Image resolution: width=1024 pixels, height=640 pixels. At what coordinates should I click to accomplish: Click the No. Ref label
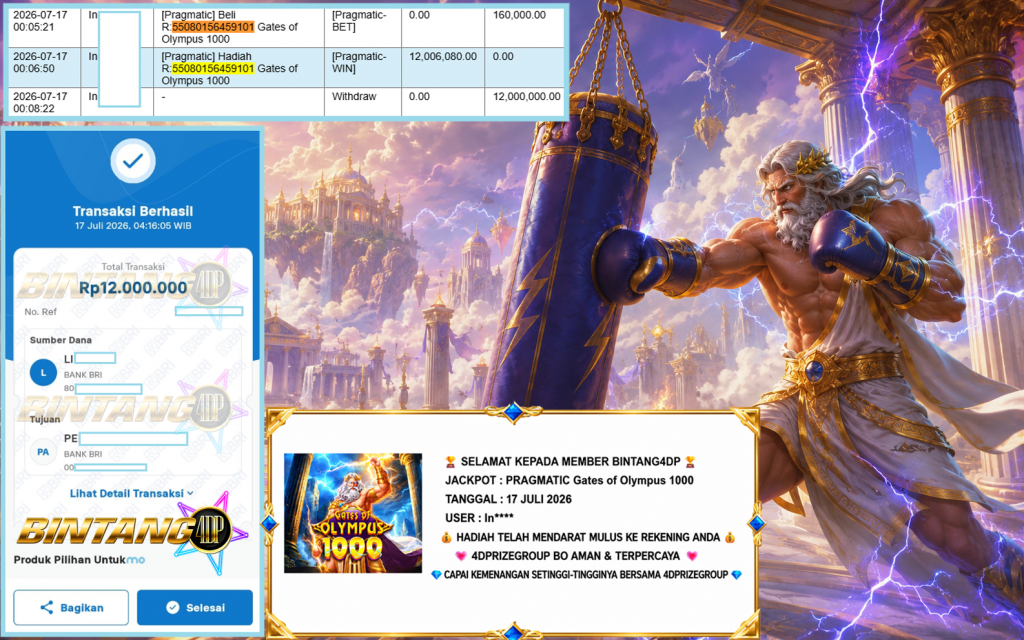pos(40,312)
